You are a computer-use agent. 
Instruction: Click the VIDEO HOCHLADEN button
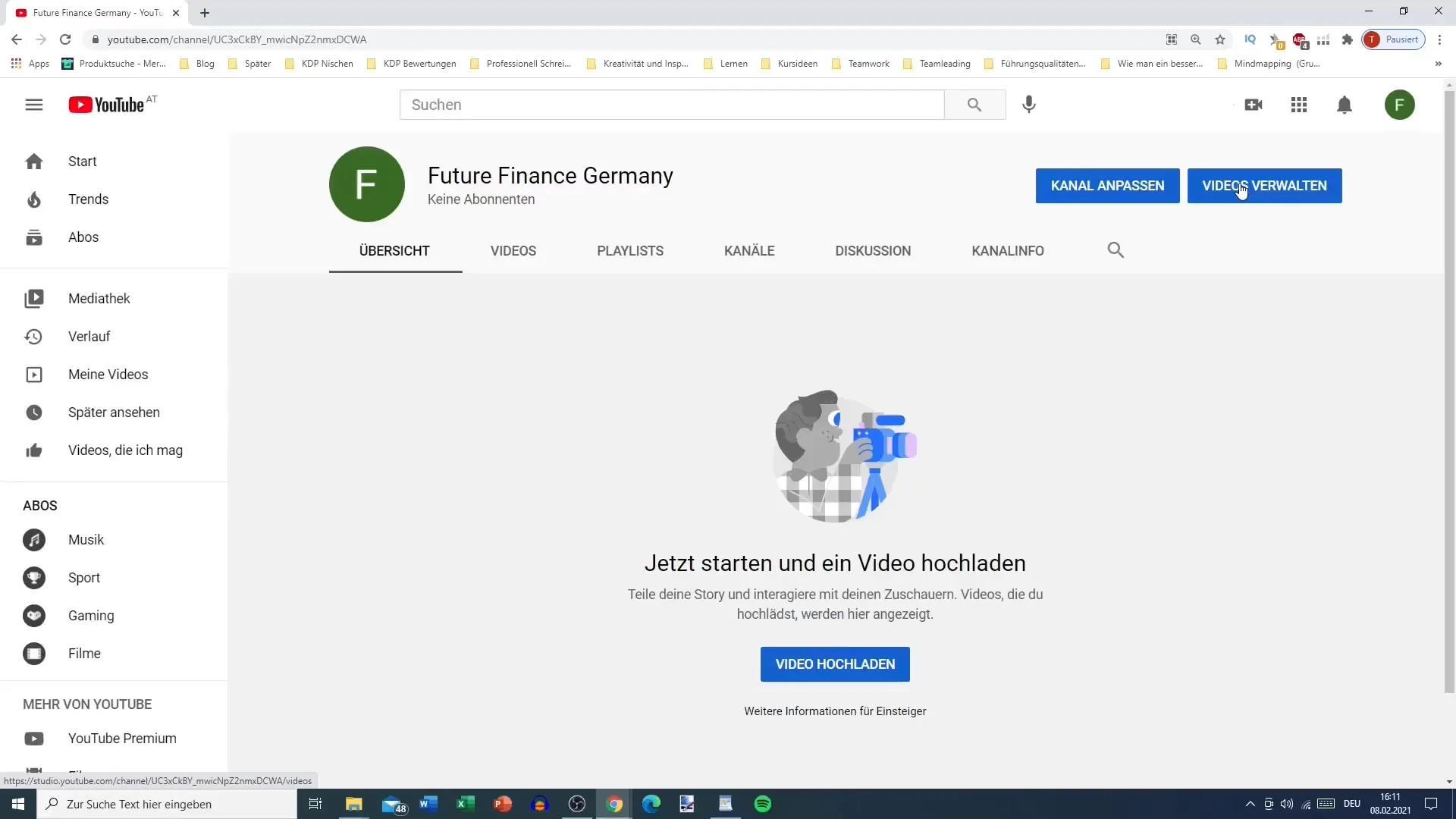coord(835,664)
